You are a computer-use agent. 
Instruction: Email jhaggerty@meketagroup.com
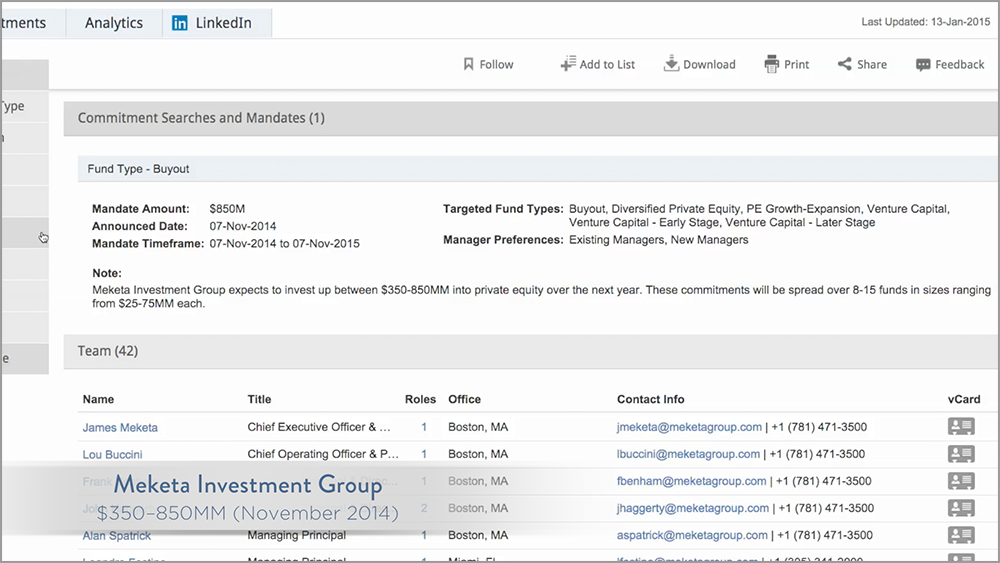coord(693,508)
